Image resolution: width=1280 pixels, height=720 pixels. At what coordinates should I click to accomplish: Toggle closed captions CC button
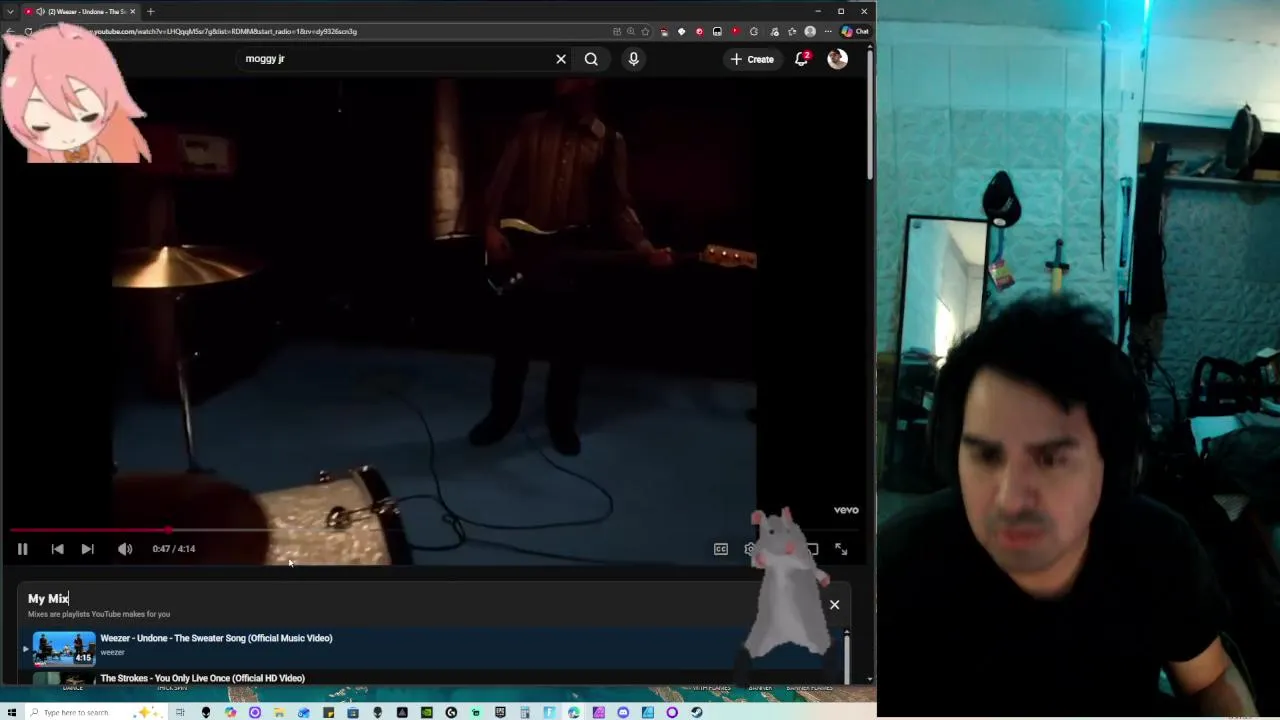pos(721,549)
